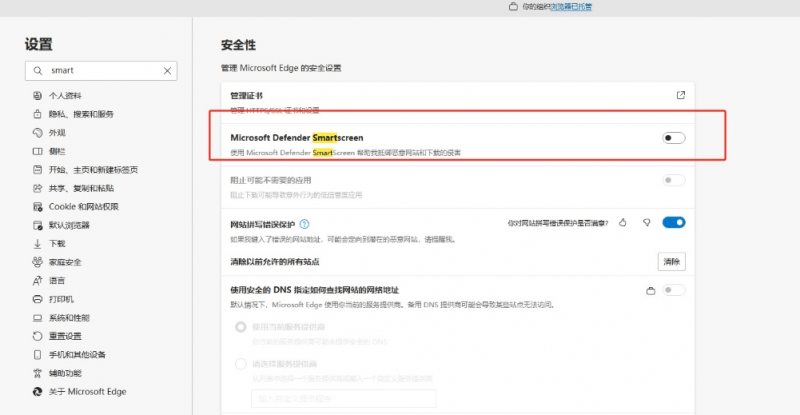Open external link icon for 管理证书
Screen dimensions: 800x415
click(681, 95)
